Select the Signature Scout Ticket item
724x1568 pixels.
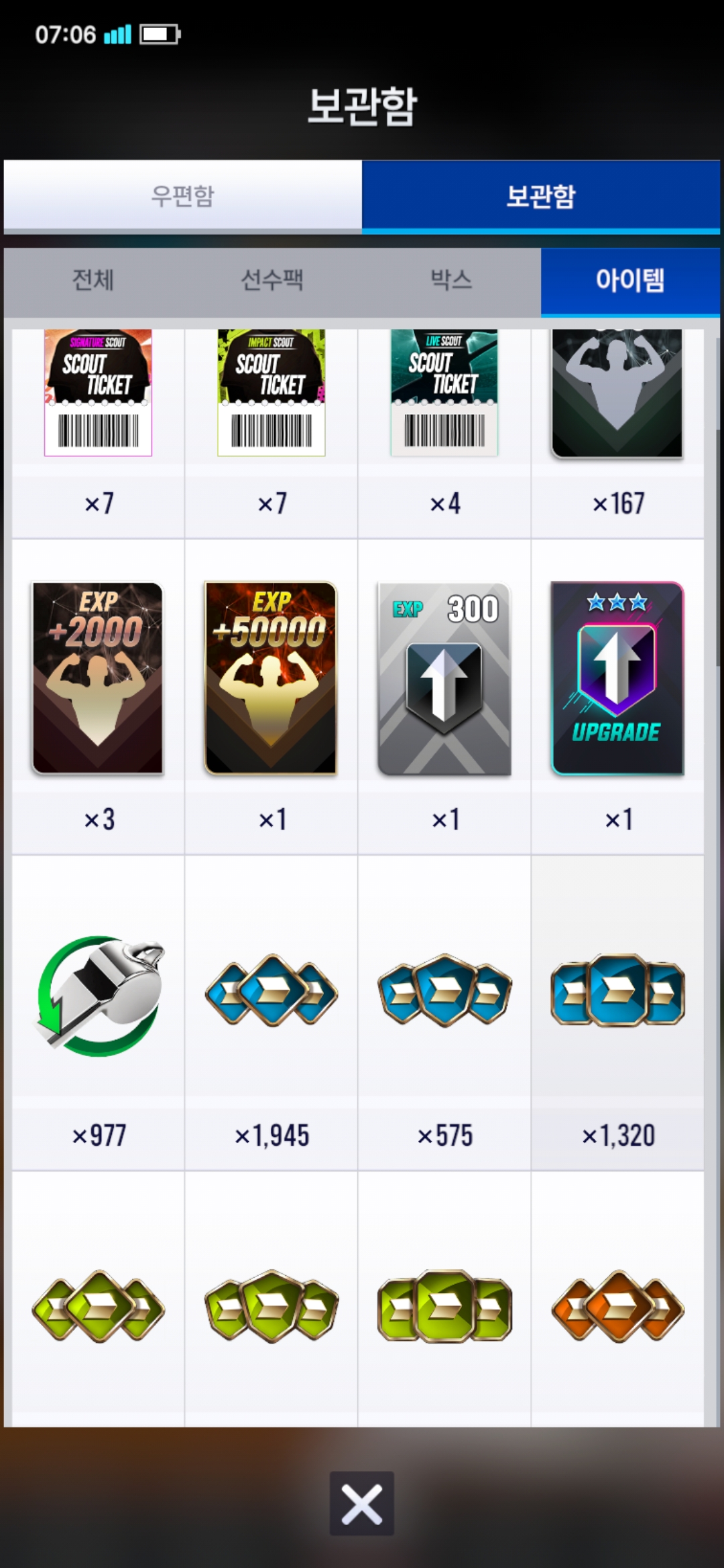[x=98, y=393]
